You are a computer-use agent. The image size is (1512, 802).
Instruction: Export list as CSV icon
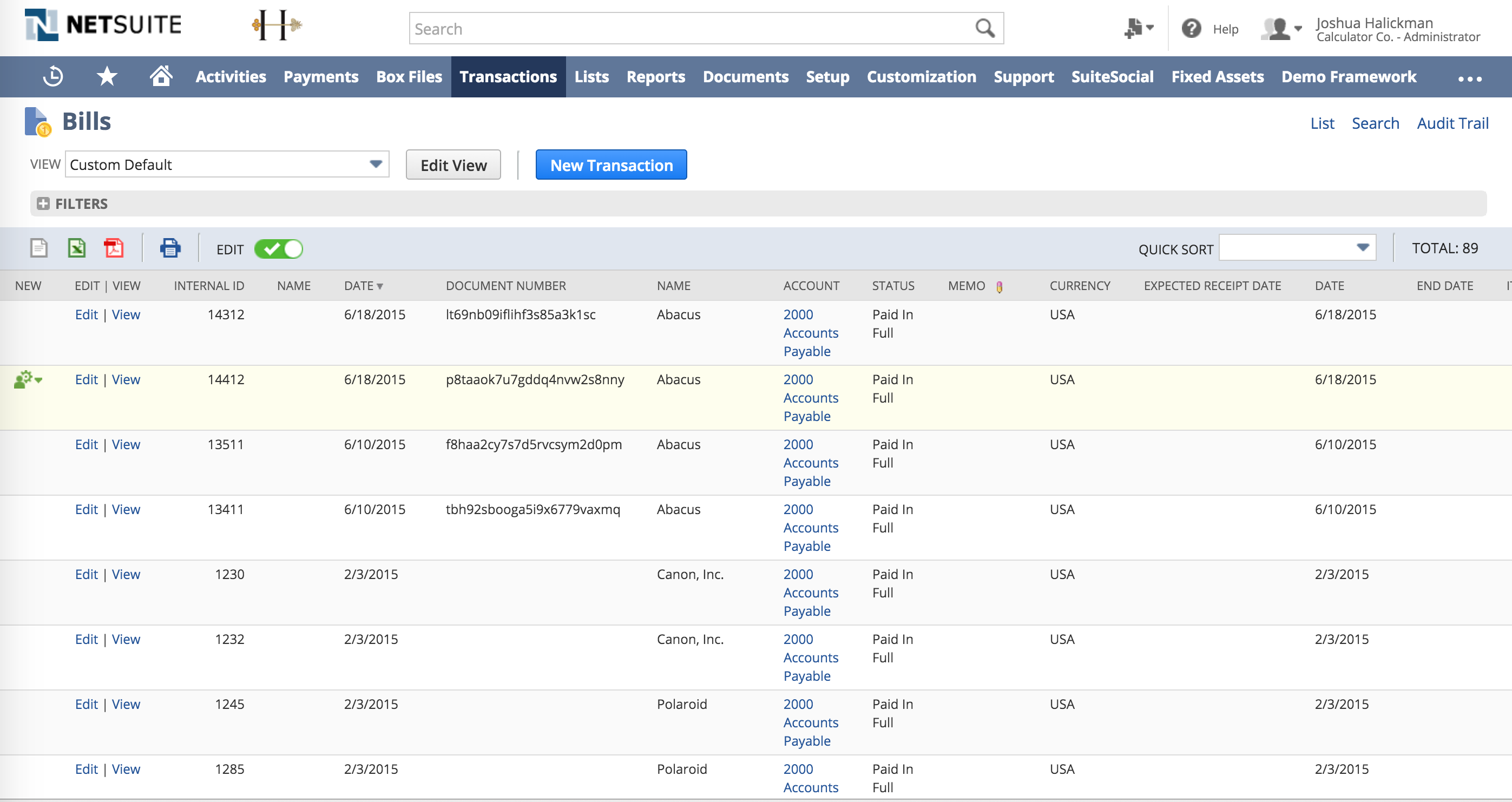pos(39,248)
